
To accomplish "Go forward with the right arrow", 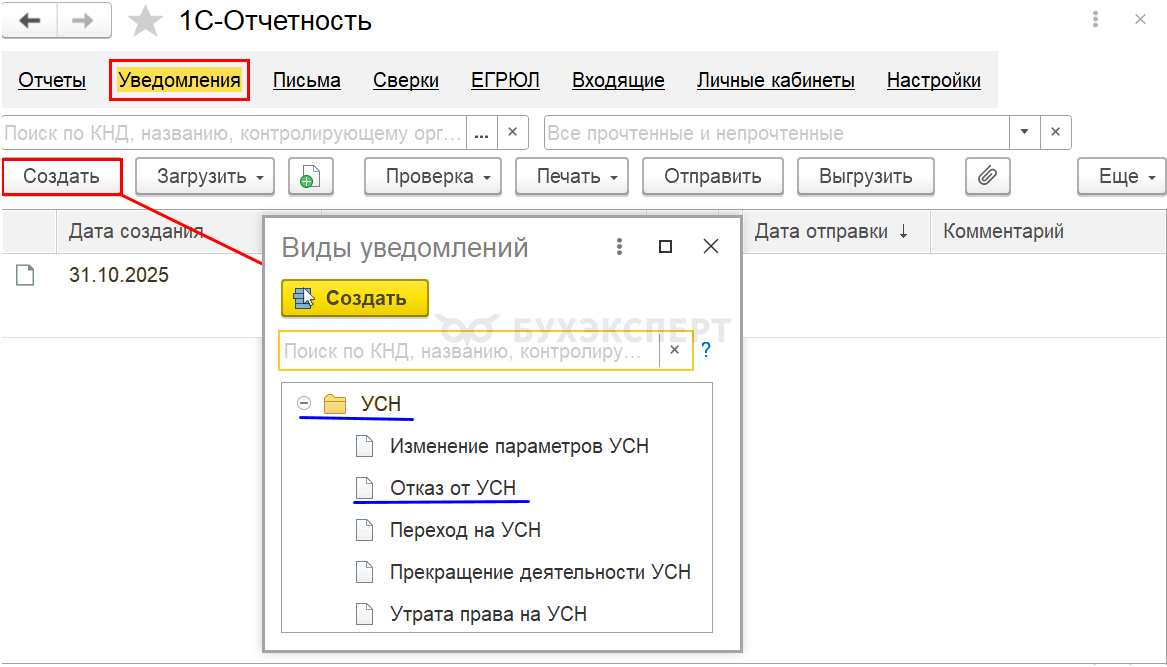I will [83, 21].
